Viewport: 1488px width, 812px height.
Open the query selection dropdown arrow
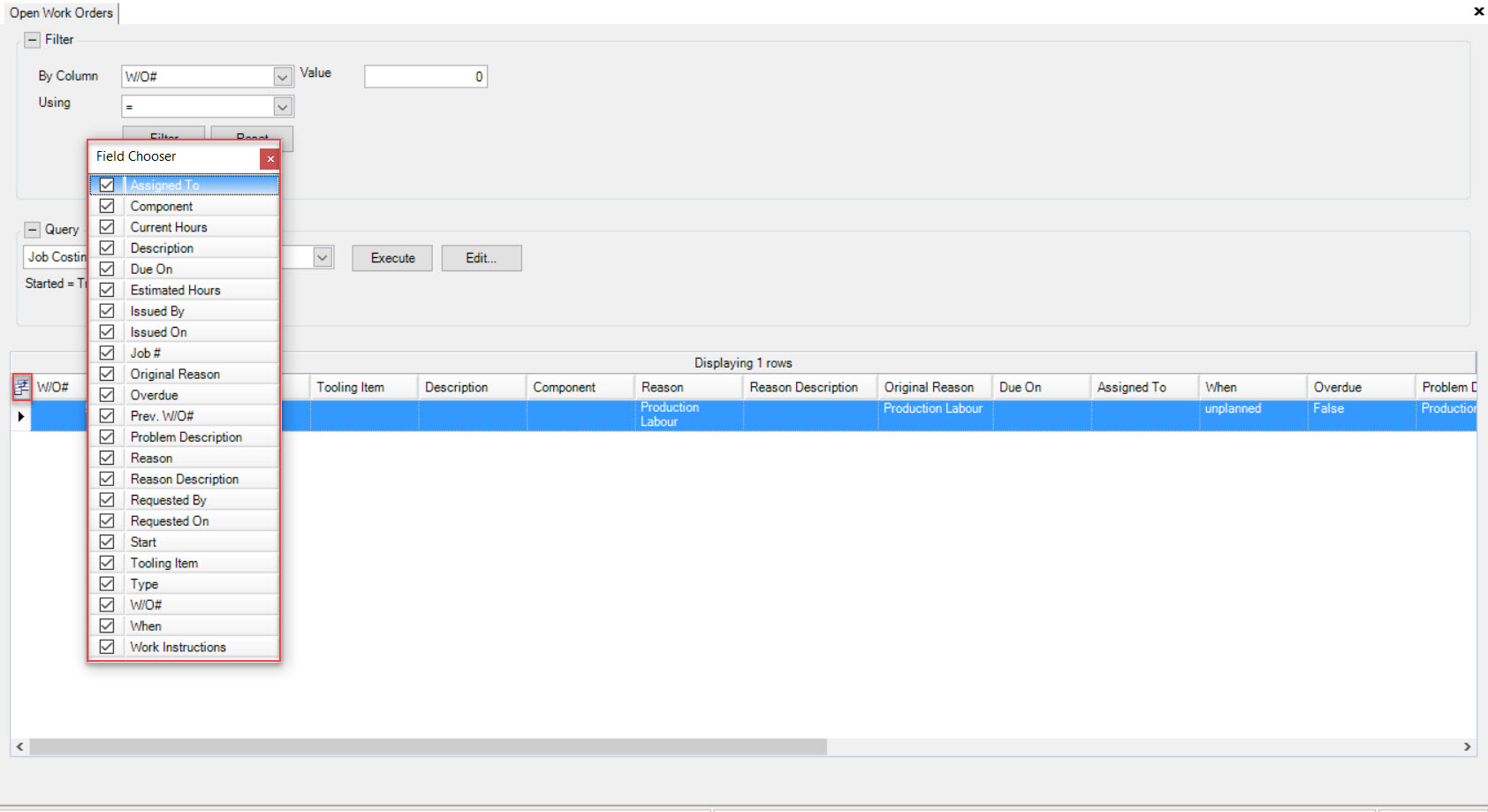click(323, 257)
